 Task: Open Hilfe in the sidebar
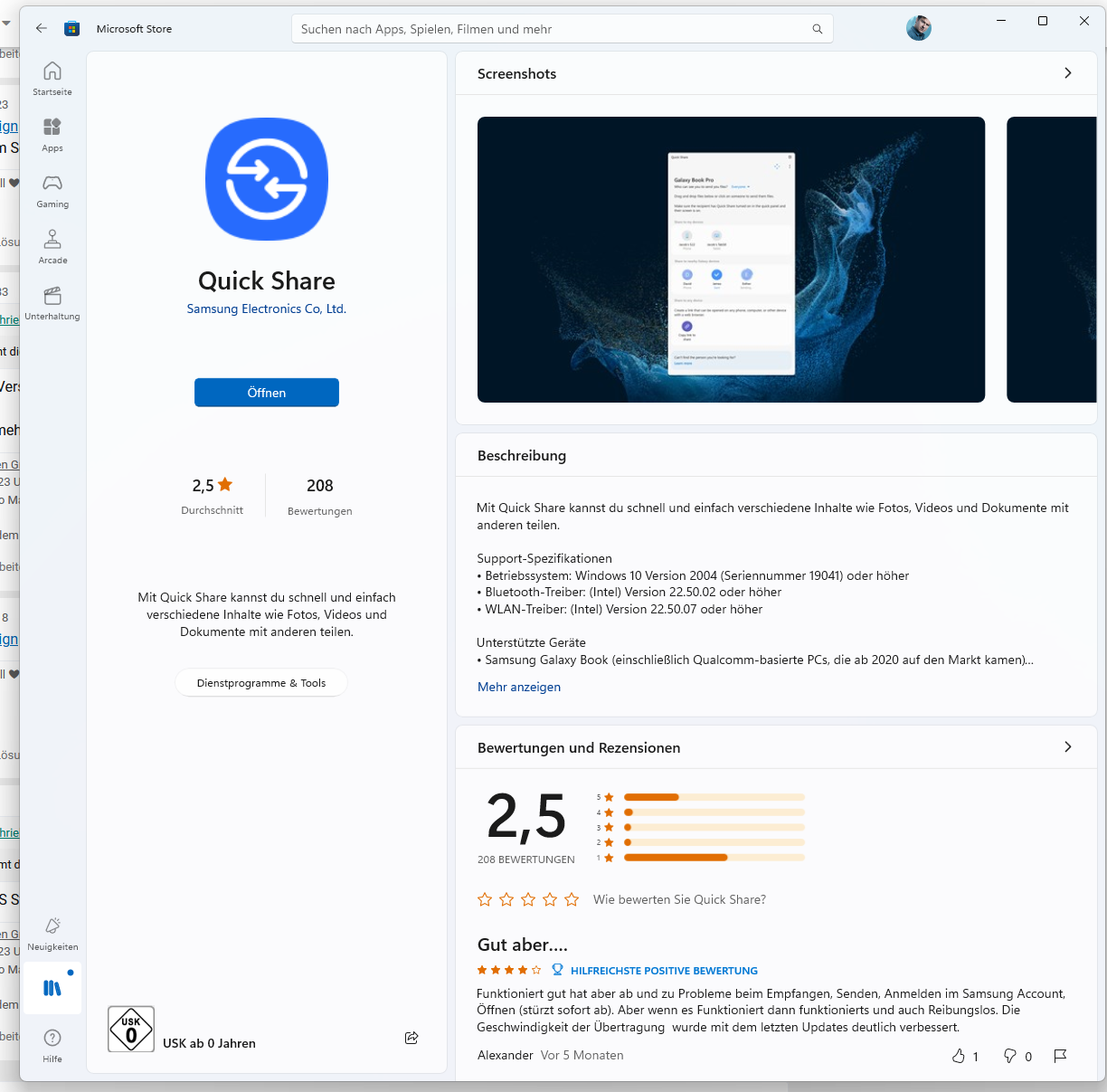52,1045
